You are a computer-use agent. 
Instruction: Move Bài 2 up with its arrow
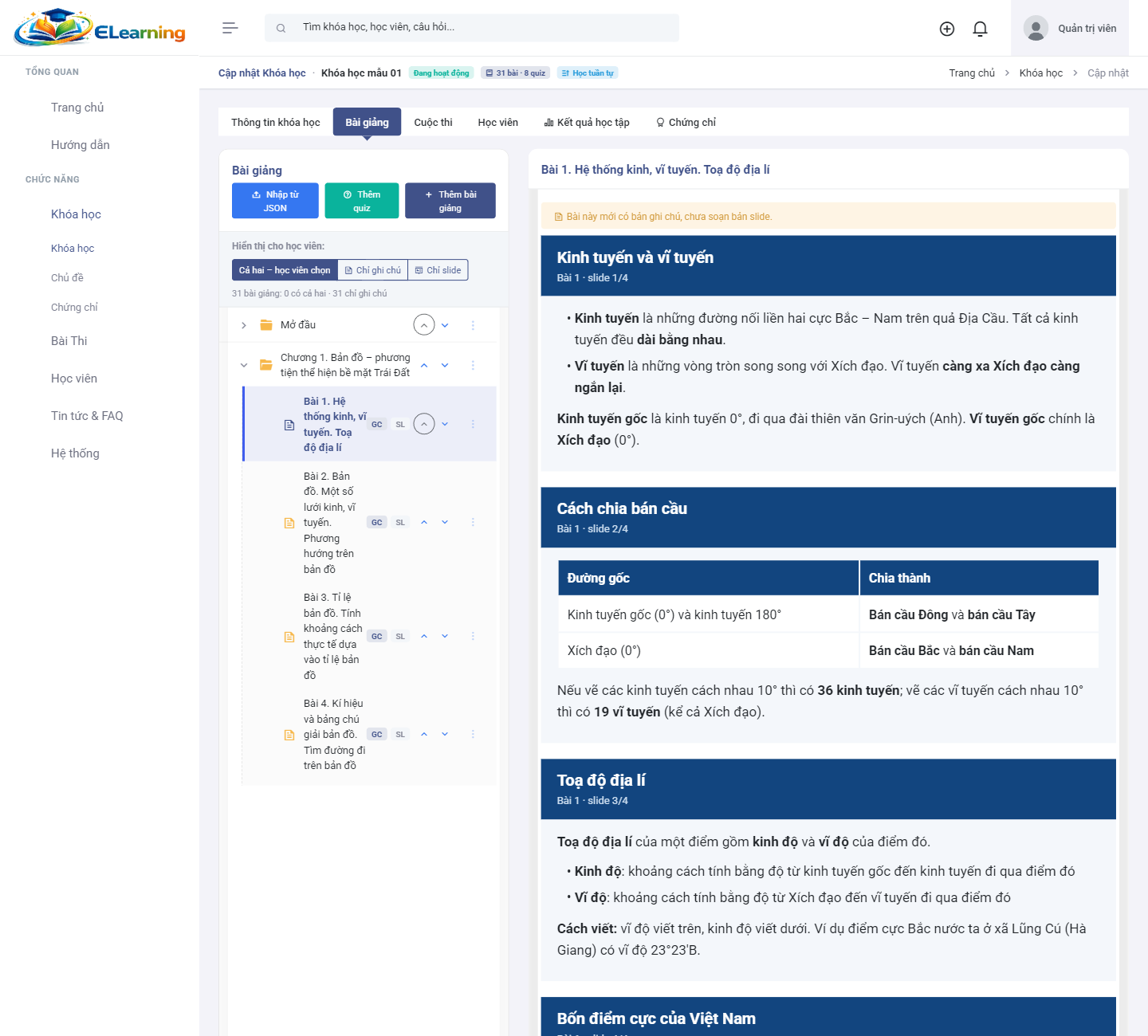(x=424, y=523)
